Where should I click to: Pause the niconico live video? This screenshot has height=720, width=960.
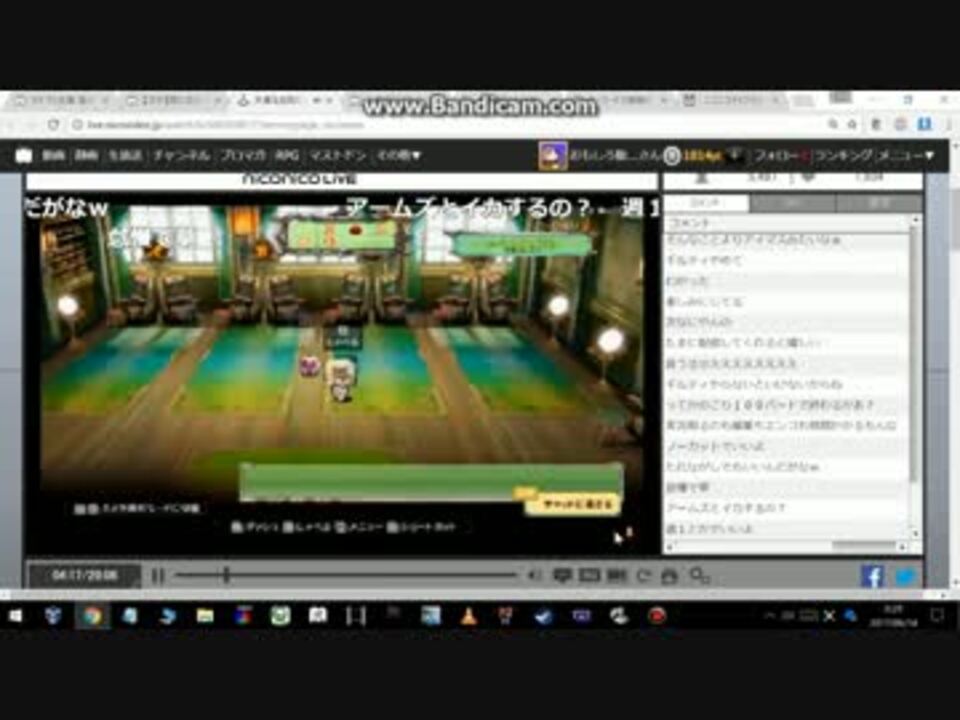click(x=157, y=576)
